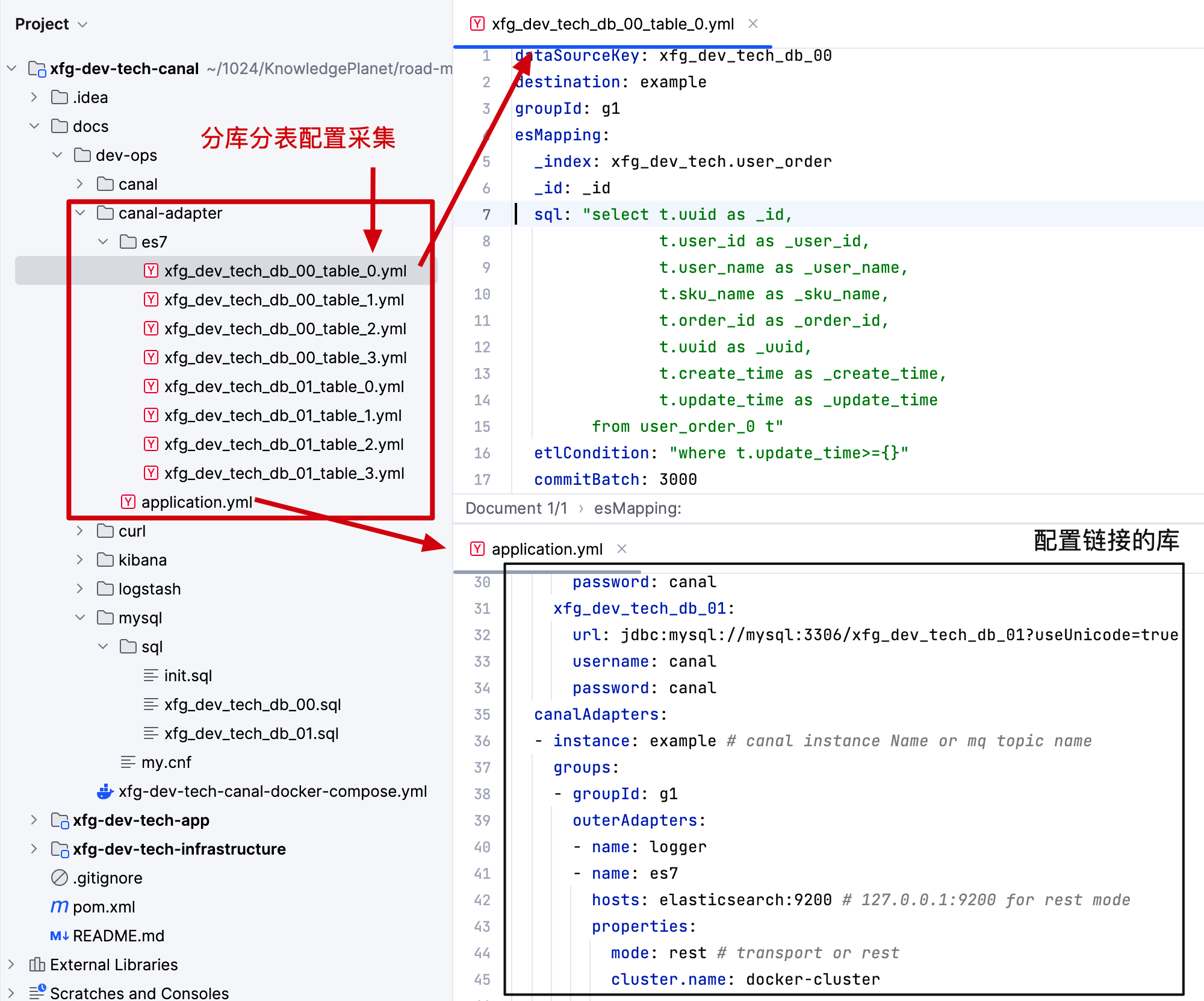Image resolution: width=1204 pixels, height=1001 pixels.
Task: Collapse the sql folder
Action: coord(103,647)
